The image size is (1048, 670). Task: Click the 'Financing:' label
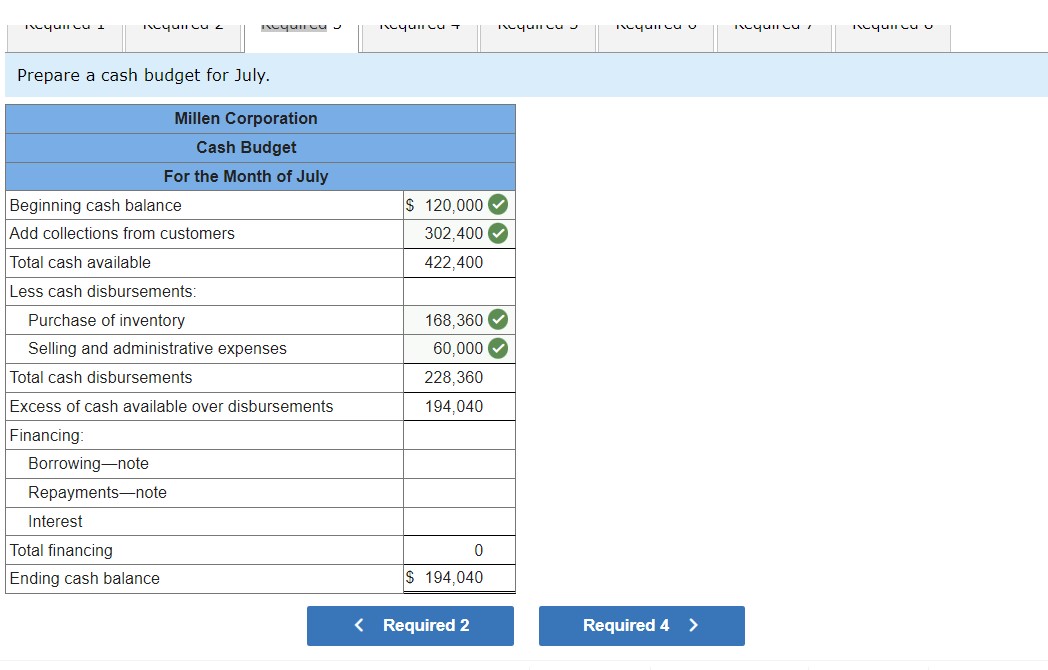[x=47, y=435]
